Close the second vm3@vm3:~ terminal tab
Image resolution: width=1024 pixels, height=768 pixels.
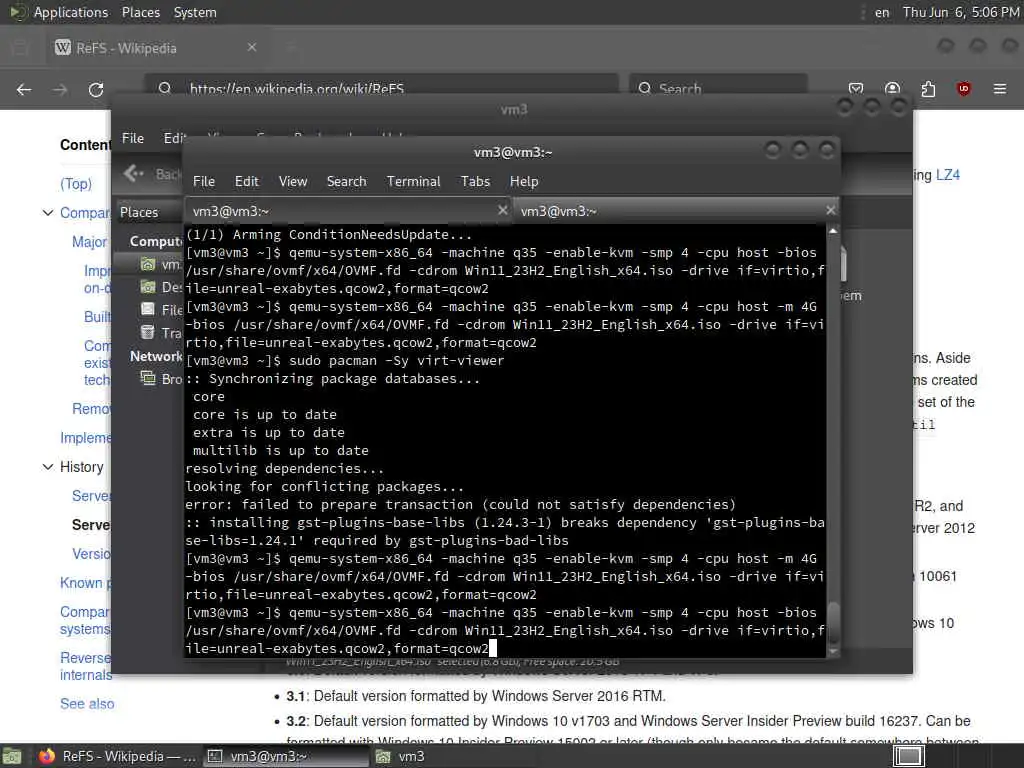point(830,210)
